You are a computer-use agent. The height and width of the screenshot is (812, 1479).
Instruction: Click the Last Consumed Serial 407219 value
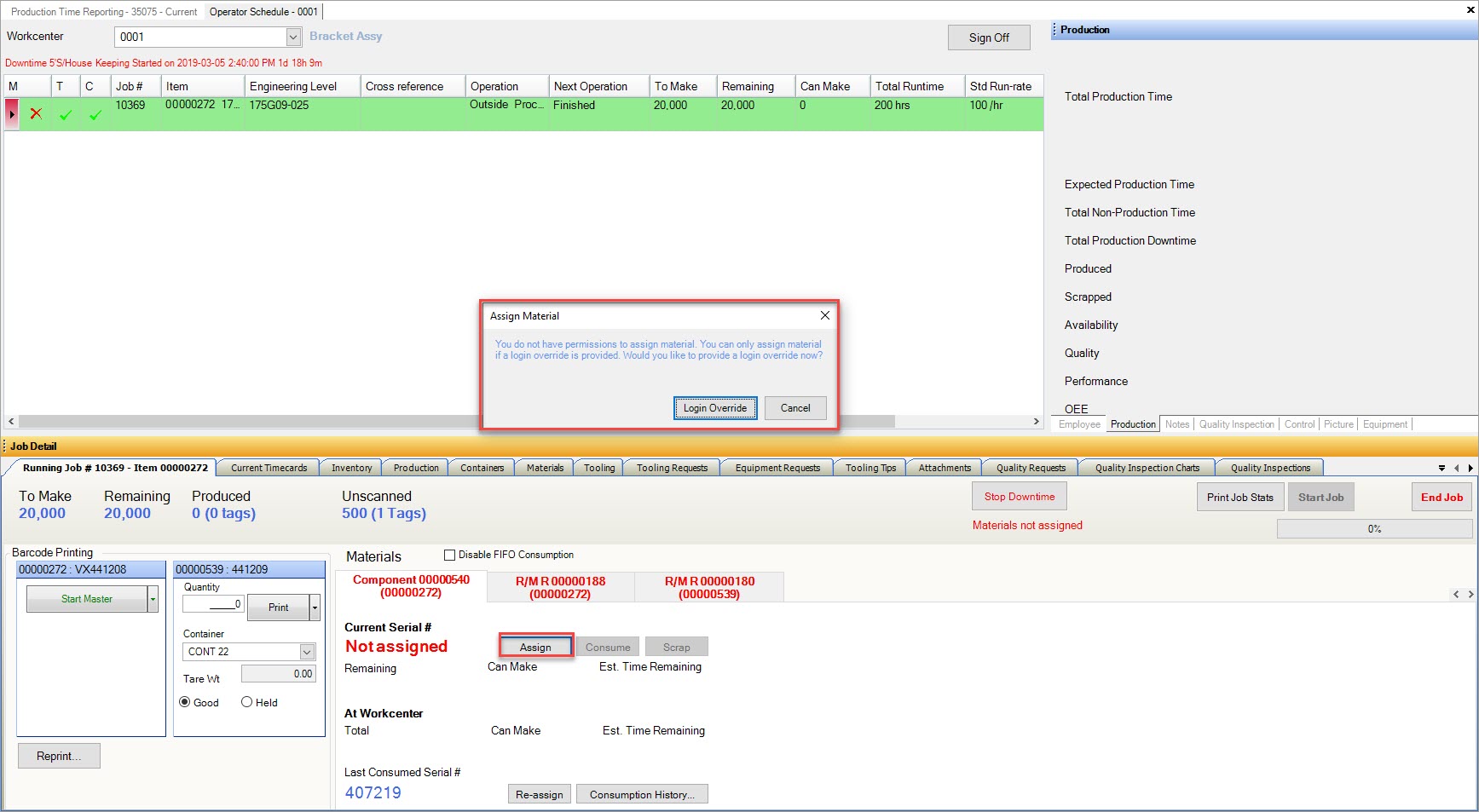tap(373, 792)
